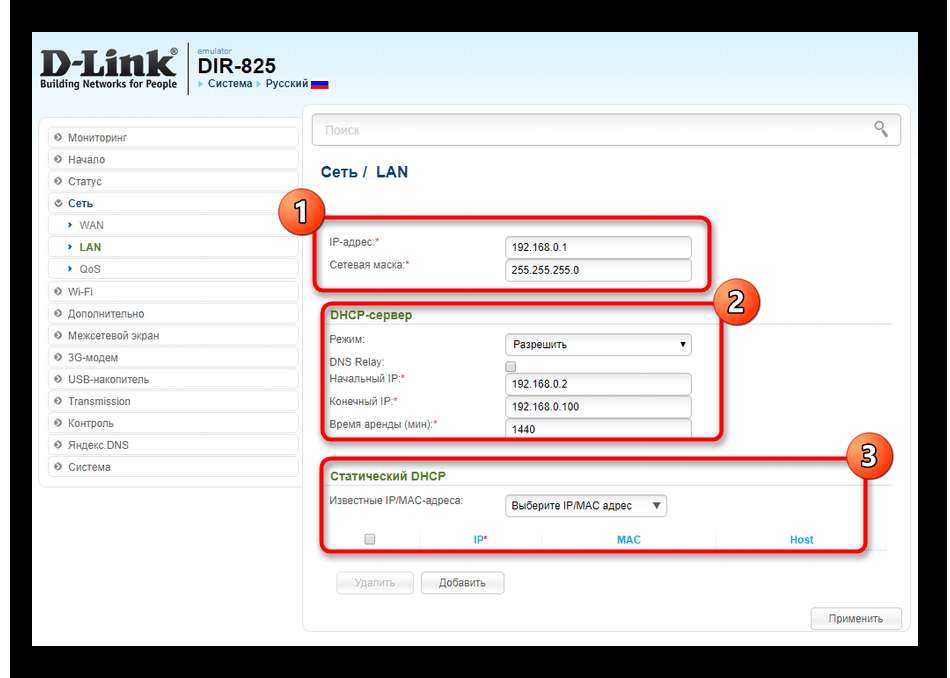The image size is (950, 678).
Task: Click the IP-адрес field 192.168.0.1
Action: pos(598,247)
